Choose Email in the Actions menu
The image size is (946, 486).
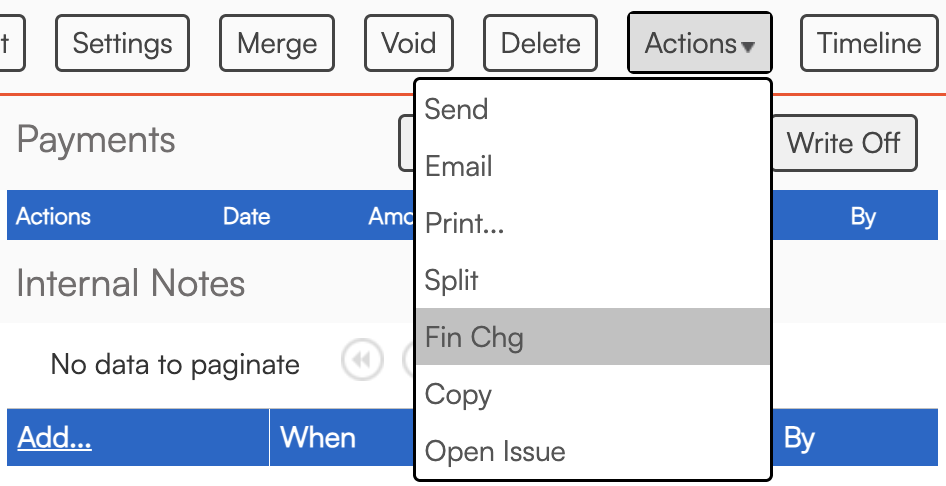pos(459,166)
